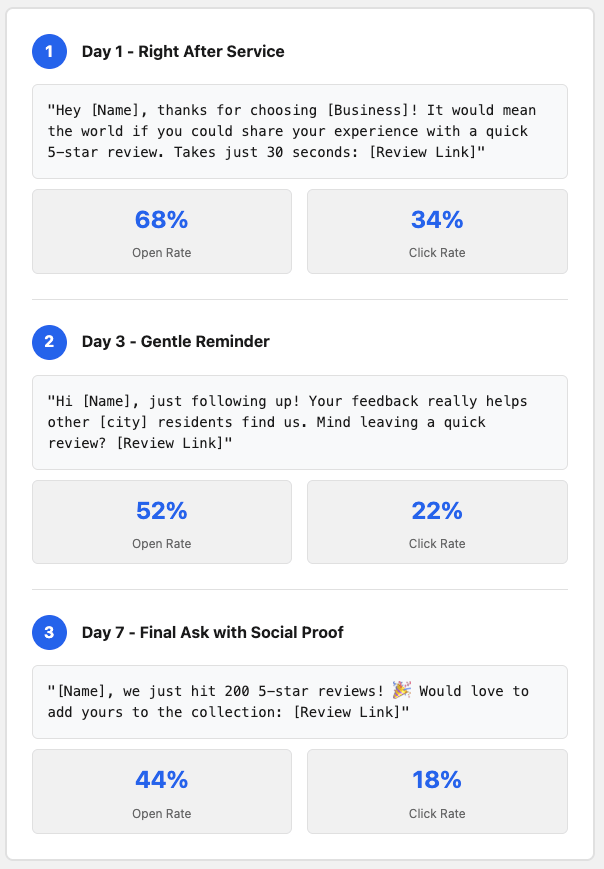Click the 44% Open Rate stat card
This screenshot has height=869, width=604.
(162, 791)
